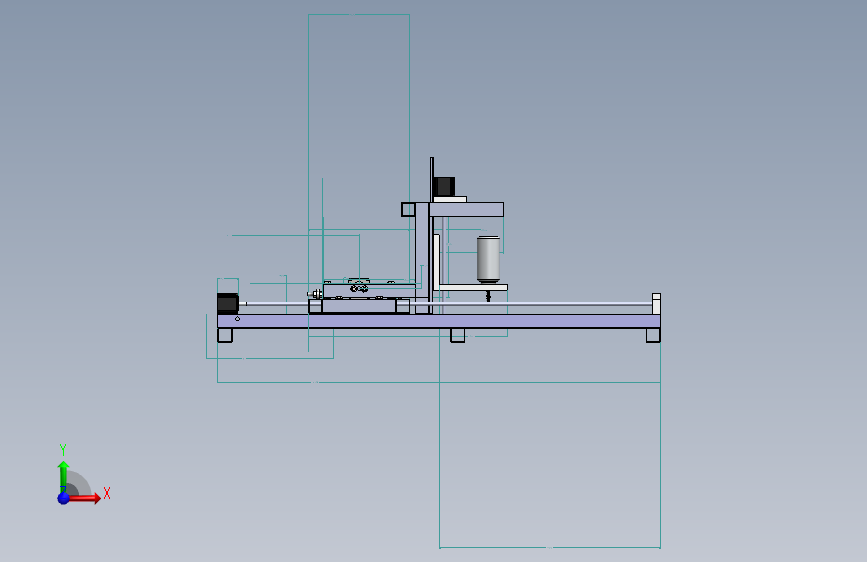Select the middle foot under the base plate
The width and height of the screenshot is (867, 562).
458,335
